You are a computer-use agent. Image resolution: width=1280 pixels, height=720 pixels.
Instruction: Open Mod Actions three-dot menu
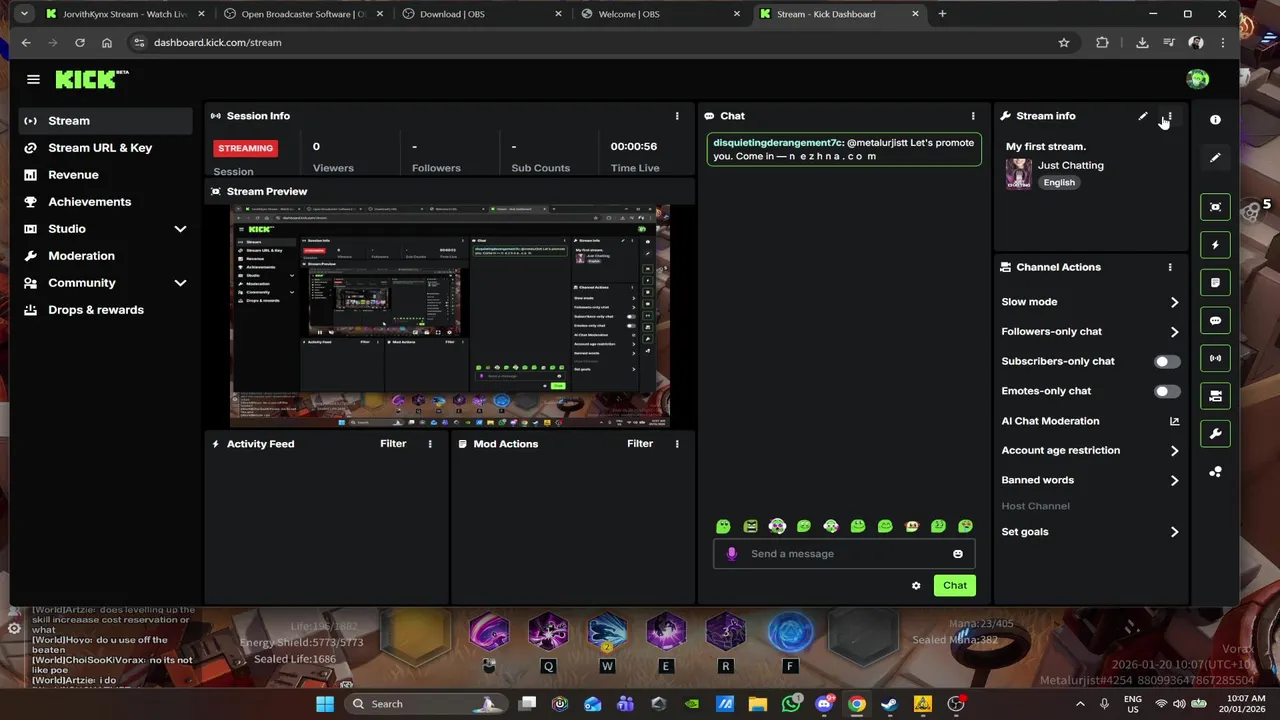[x=677, y=444]
